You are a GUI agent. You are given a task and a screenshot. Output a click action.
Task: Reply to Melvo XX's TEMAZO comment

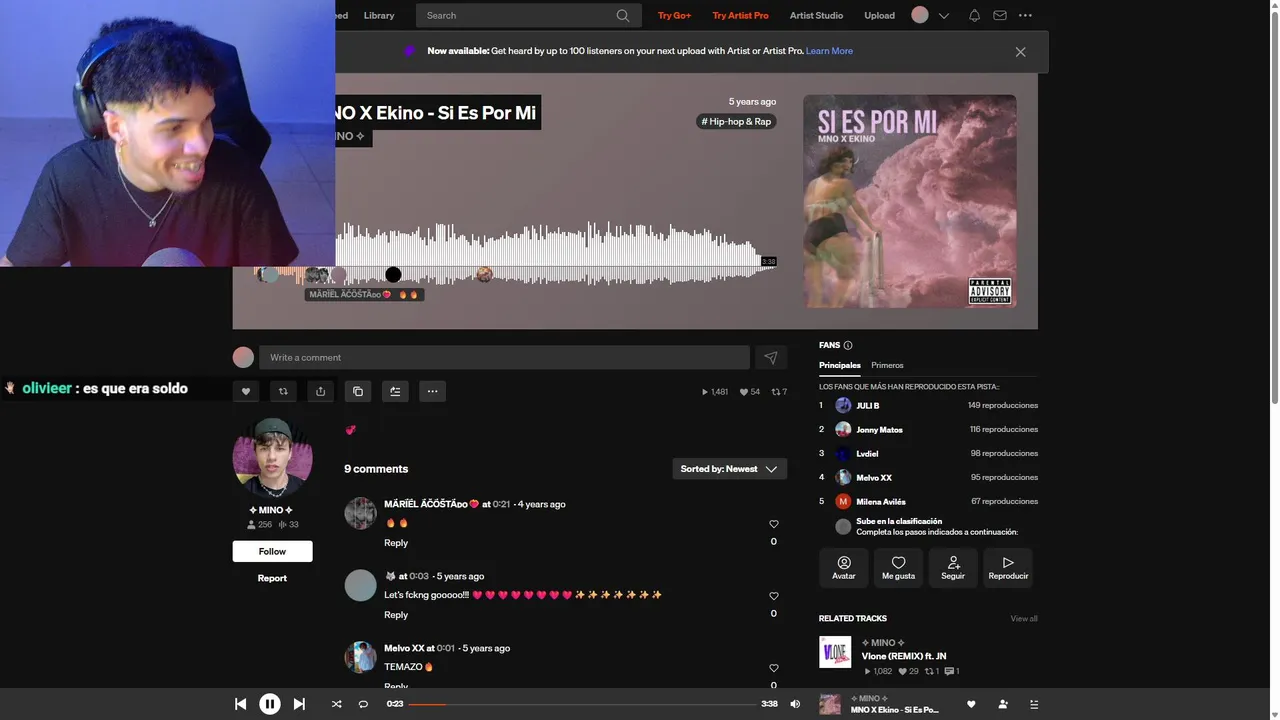[396, 686]
